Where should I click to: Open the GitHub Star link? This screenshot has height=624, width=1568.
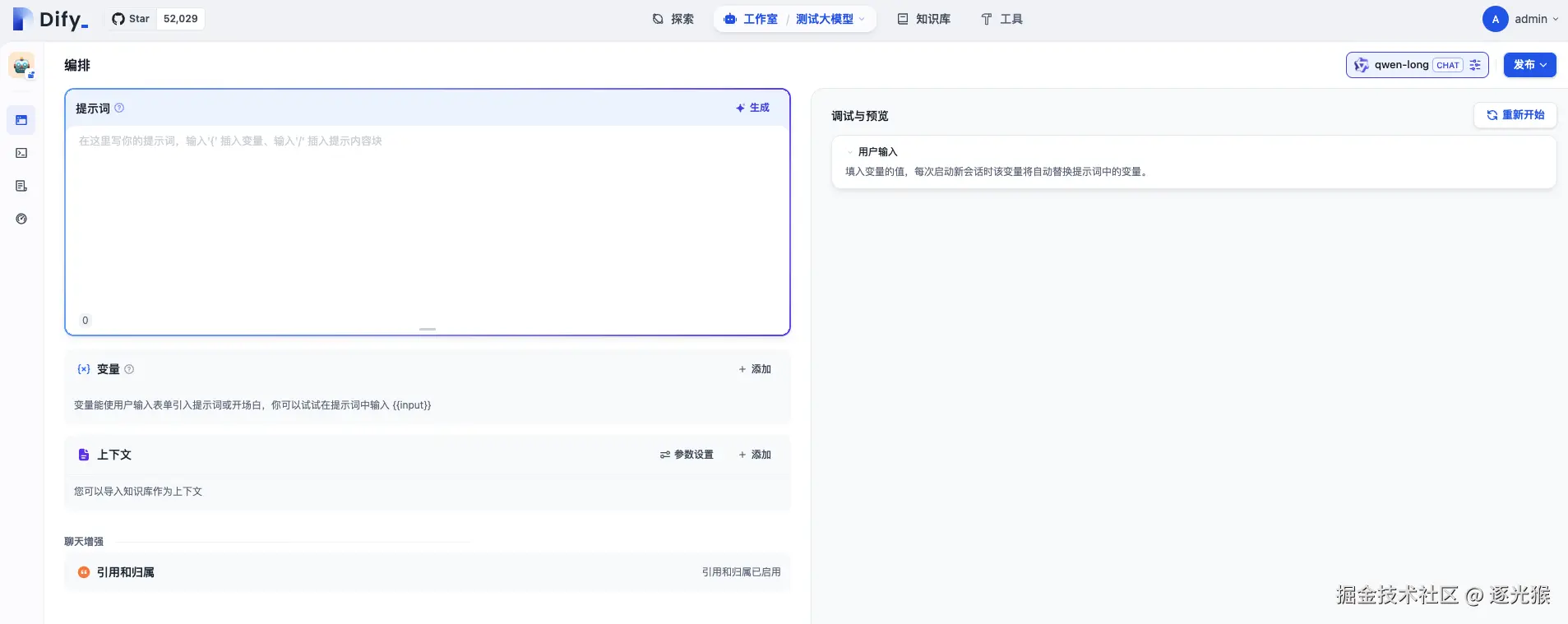[x=131, y=19]
